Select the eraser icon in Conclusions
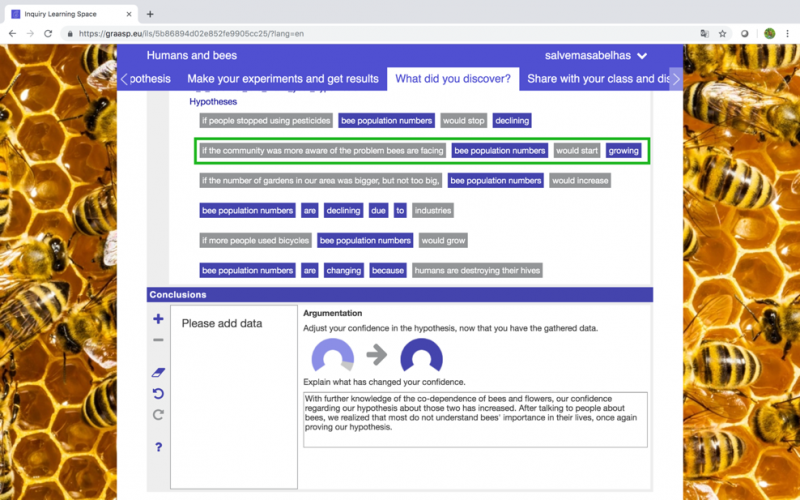 158,372
